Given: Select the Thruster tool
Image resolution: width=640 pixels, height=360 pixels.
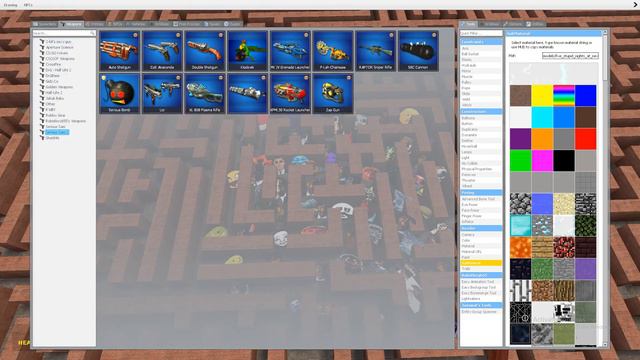Looking at the screenshot, I should point(481,180).
